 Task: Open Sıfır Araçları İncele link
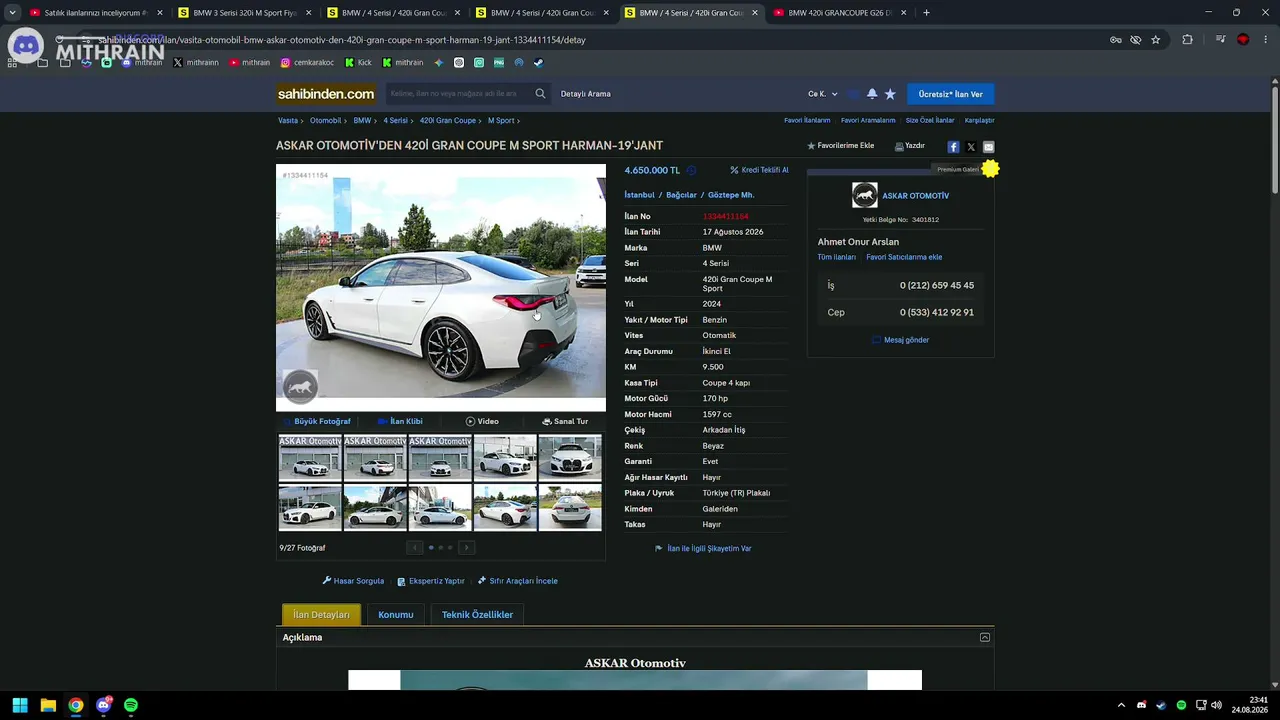(x=518, y=581)
